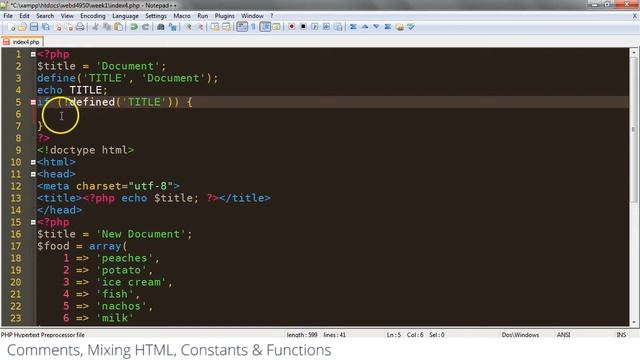Cut selection with scissors icon

96,27
